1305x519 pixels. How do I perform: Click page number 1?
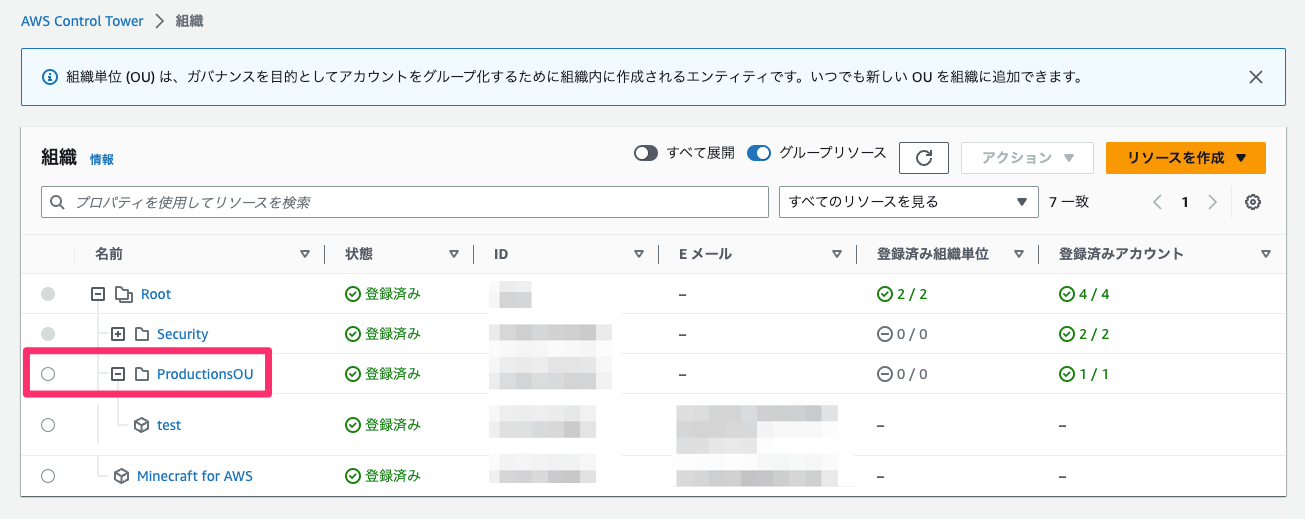1185,202
